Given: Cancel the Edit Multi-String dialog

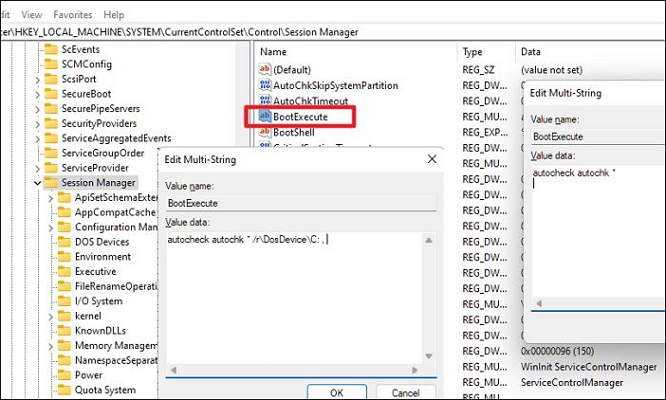Looking at the screenshot, I should [x=406, y=392].
